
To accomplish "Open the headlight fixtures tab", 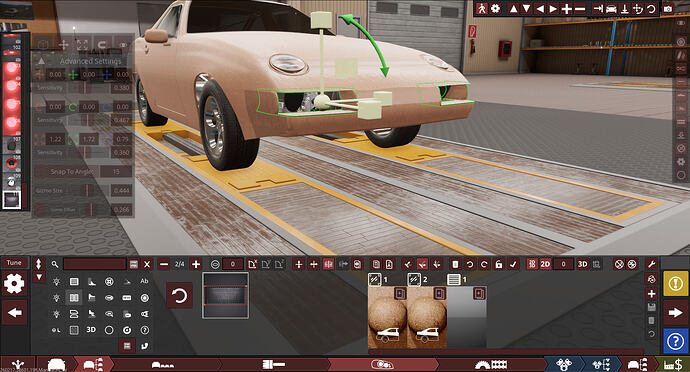I will [x=382, y=365].
